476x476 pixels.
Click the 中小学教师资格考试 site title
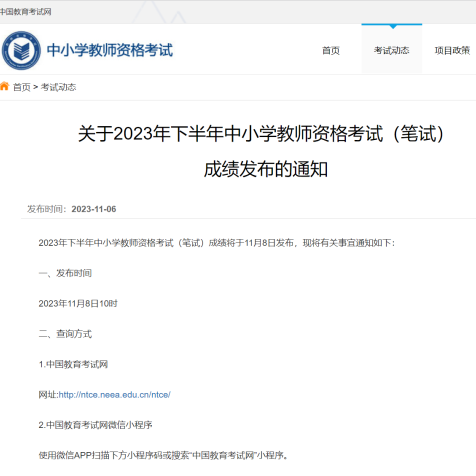(x=110, y=50)
